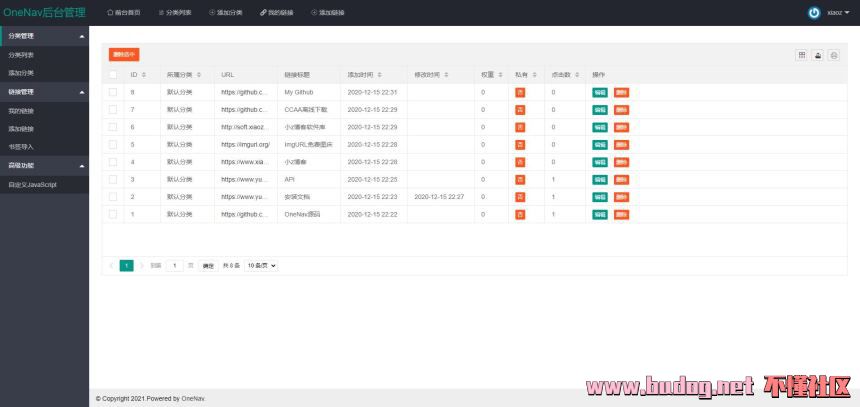Click the print table icon

[x=834, y=55]
